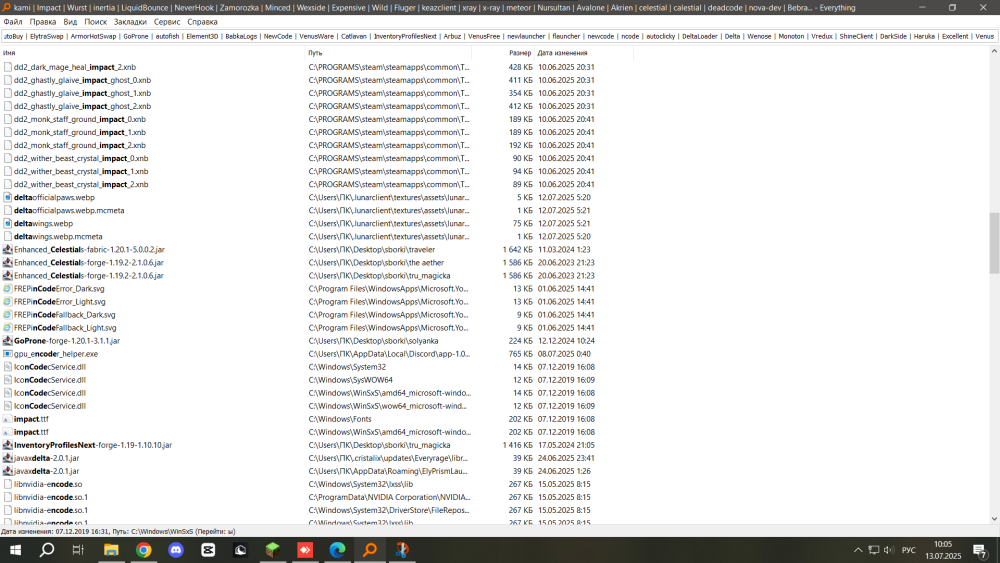Click the deltawings.webp.mcmeta file icon
1000x563 pixels.
pyautogui.click(x=8, y=237)
